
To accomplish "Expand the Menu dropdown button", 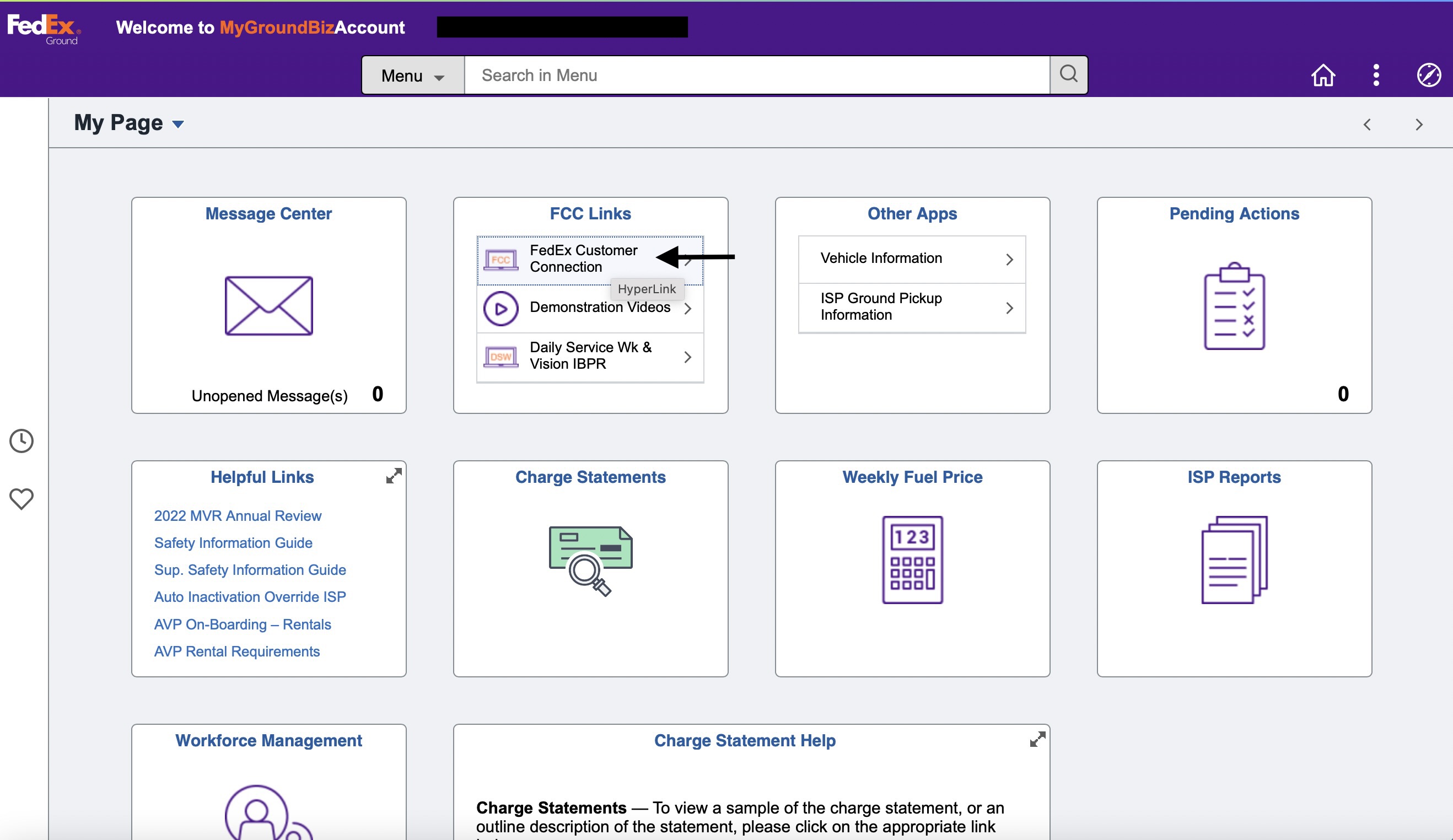I will 413,76.
